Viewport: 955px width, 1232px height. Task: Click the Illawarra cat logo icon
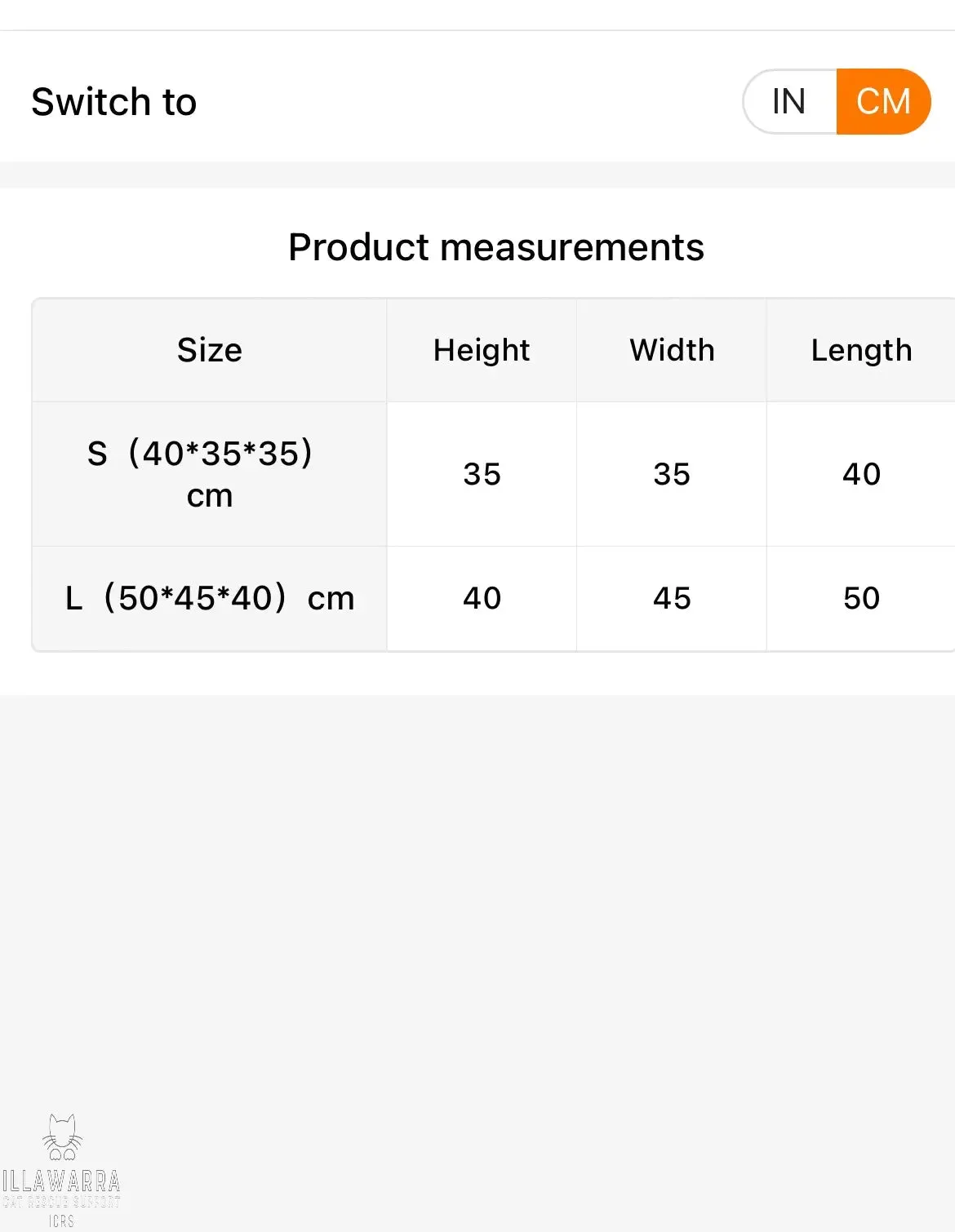[62, 1137]
